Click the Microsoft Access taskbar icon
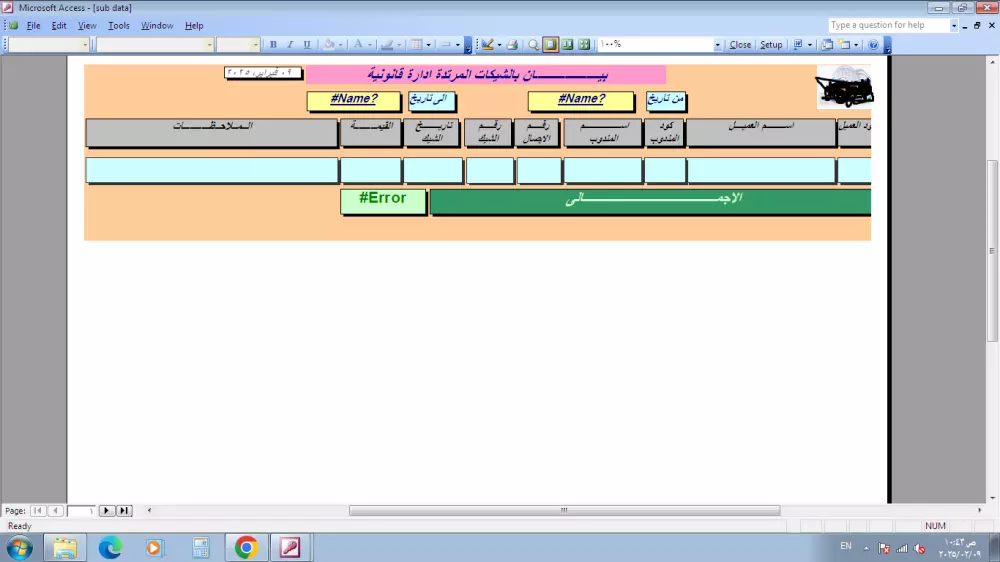The width and height of the screenshot is (1000, 562). pos(290,547)
